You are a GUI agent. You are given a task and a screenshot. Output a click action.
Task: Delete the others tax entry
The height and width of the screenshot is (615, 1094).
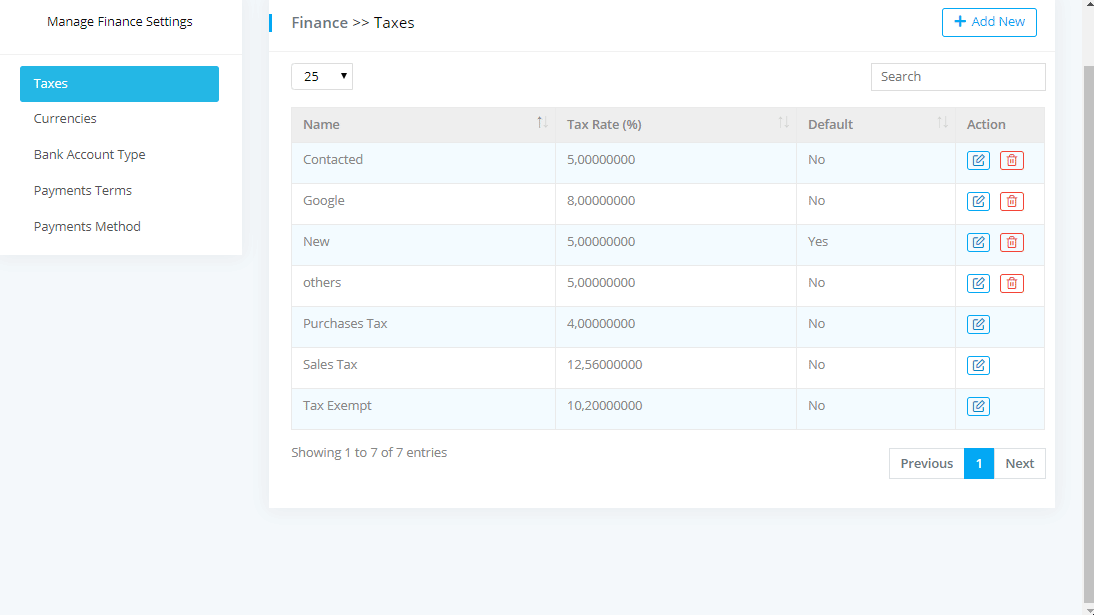pos(1012,283)
